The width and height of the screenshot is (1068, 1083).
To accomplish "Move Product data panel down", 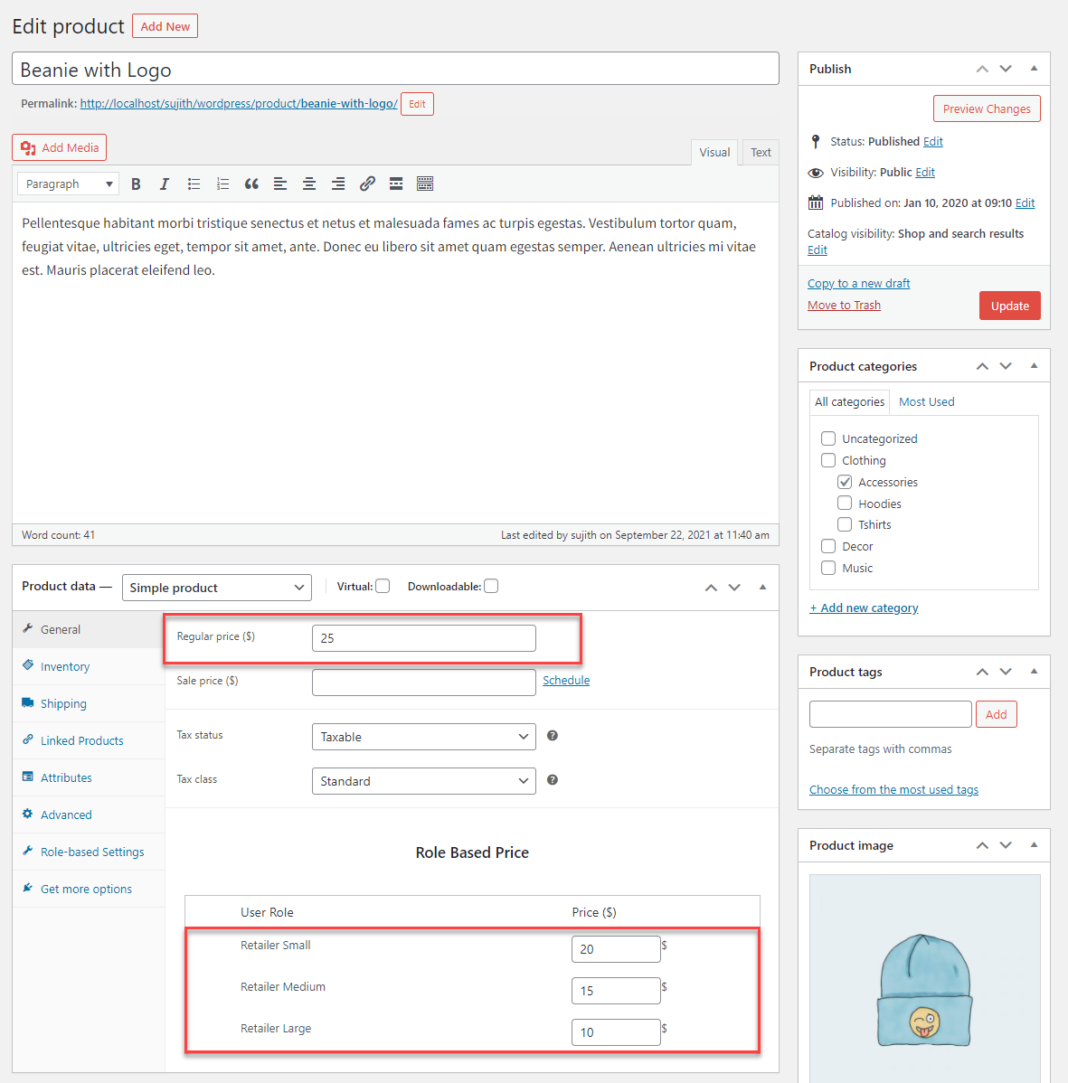I will tap(734, 588).
